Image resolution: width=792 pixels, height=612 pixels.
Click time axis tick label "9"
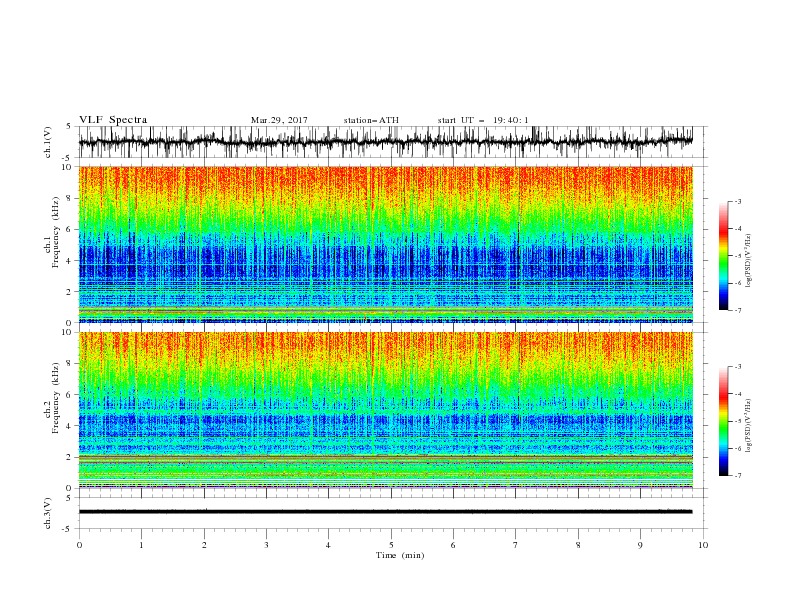(x=640, y=545)
